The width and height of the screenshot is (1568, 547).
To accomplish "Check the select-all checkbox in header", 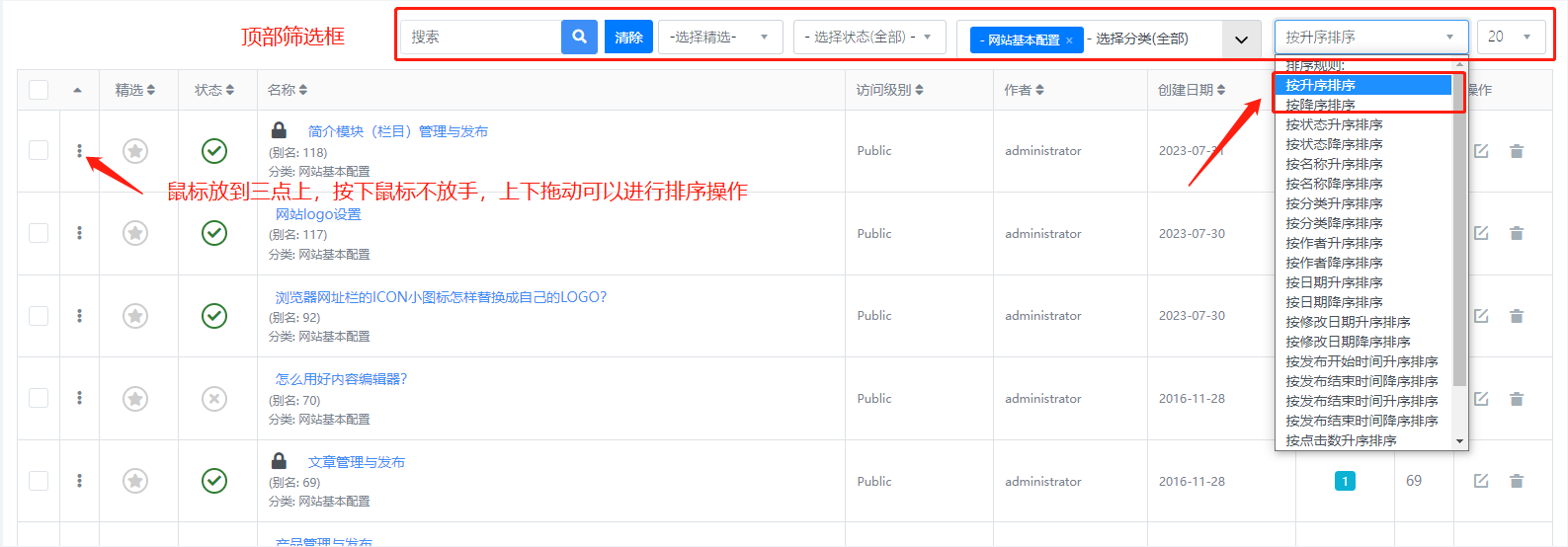I will [39, 90].
